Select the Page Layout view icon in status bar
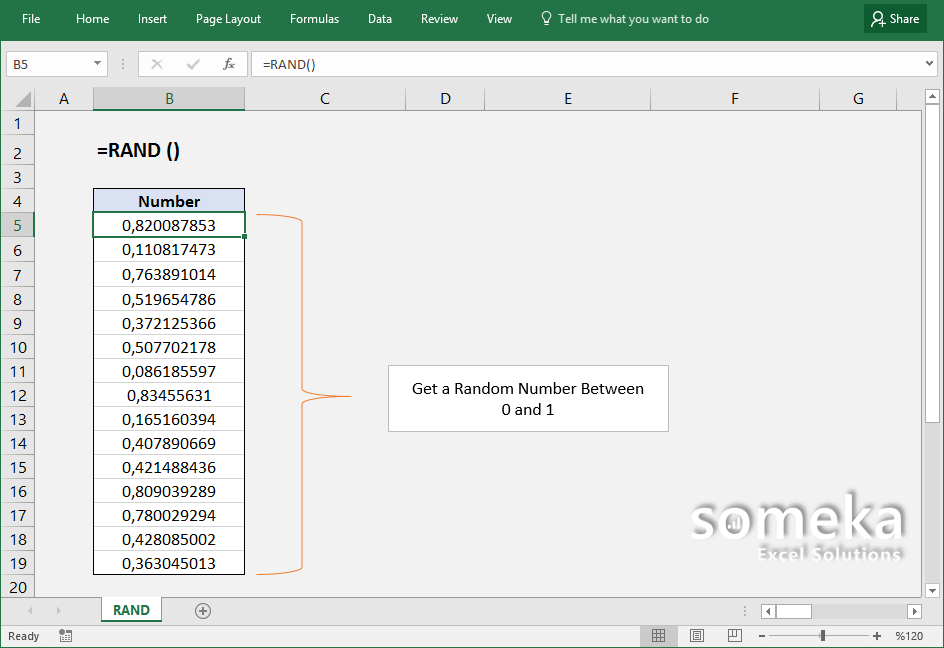 coord(696,635)
